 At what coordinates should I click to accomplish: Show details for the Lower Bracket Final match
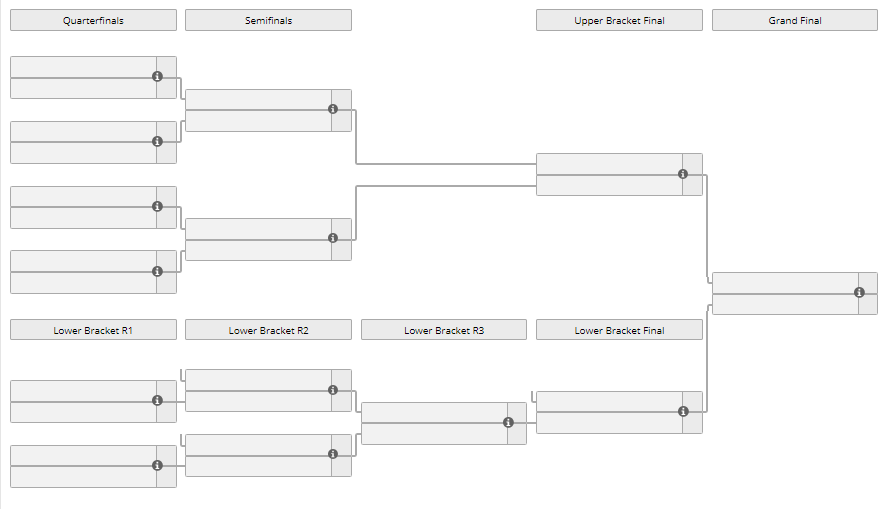click(683, 411)
